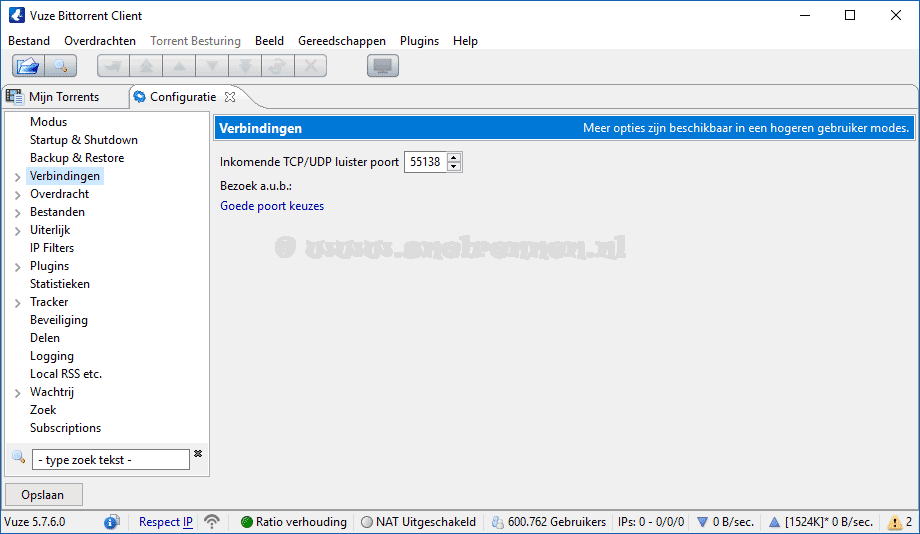Viewport: 920px width, 534px height.
Task: Open the Help menu
Action: [x=465, y=40]
